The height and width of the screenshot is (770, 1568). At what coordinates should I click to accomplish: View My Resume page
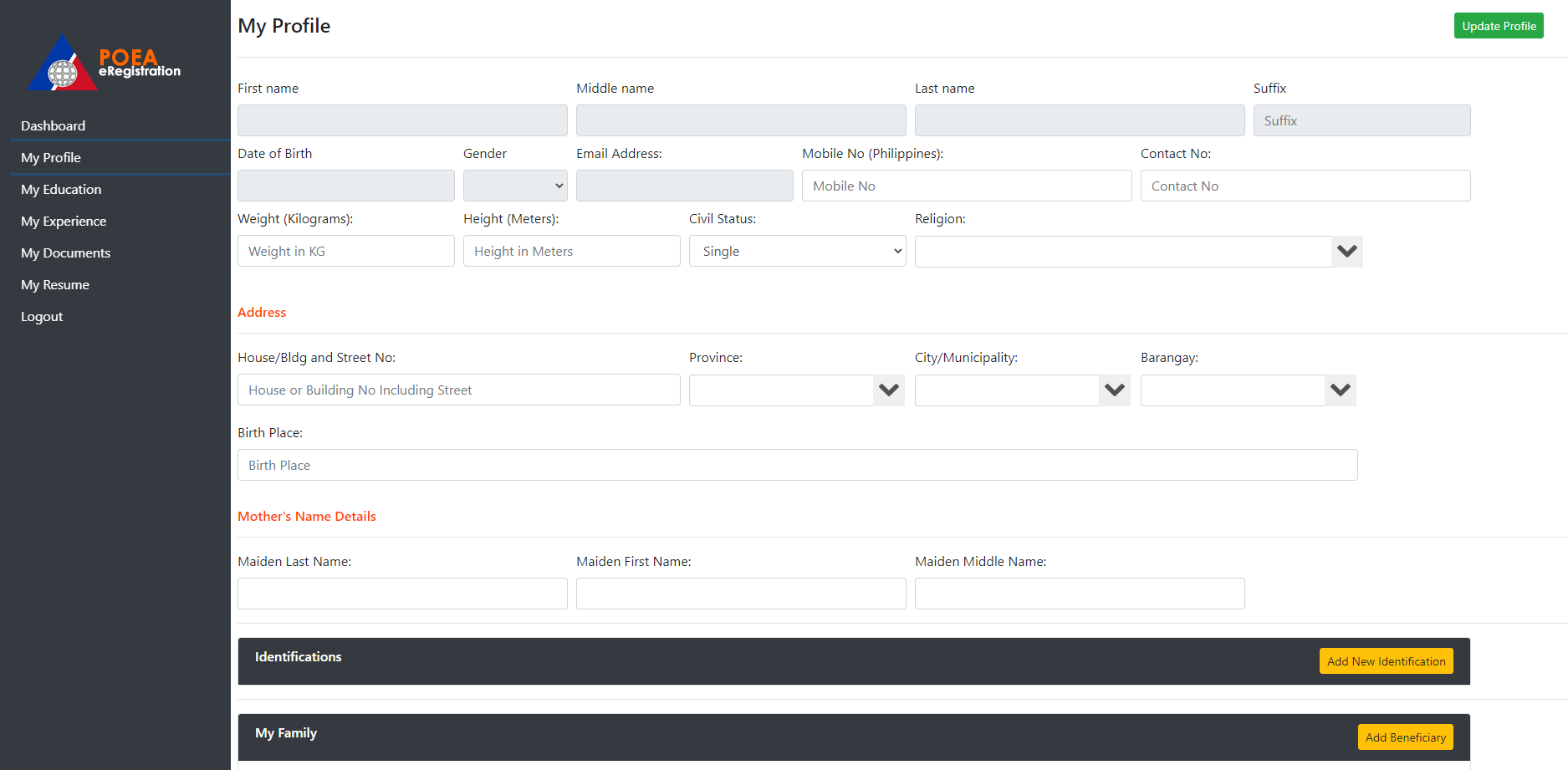pyautogui.click(x=55, y=285)
